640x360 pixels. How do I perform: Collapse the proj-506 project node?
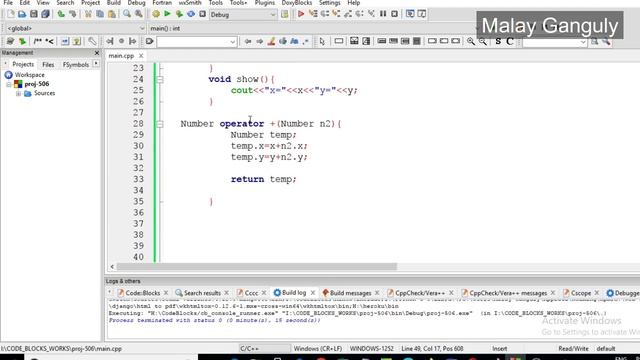coord(9,84)
